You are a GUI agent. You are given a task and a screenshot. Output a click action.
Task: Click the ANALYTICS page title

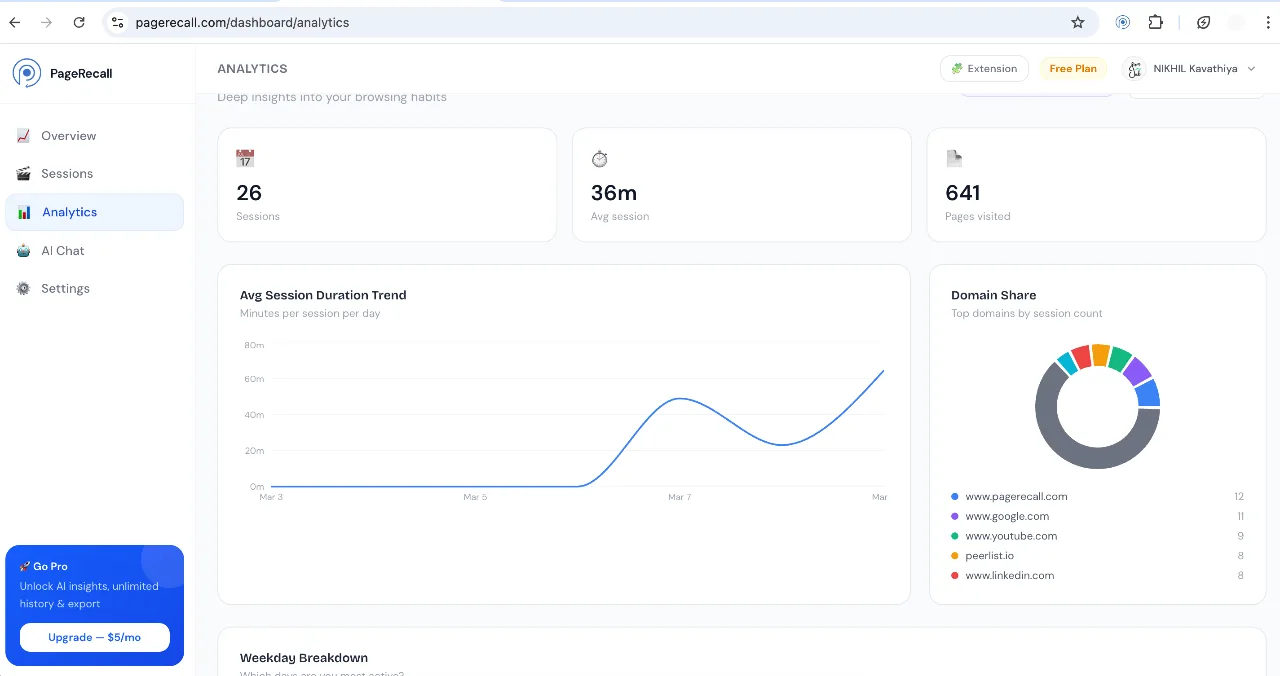252,69
